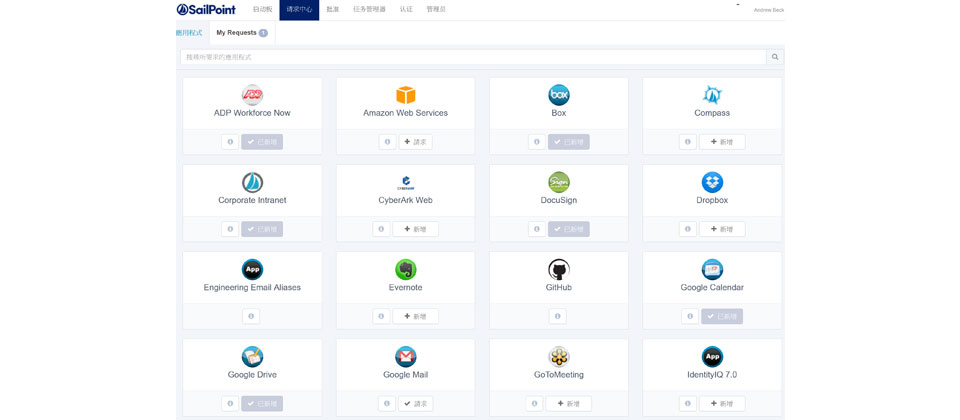The image size is (960, 420).
Task: Click the IdentityIQ 7.0 App icon
Action: coord(712,357)
